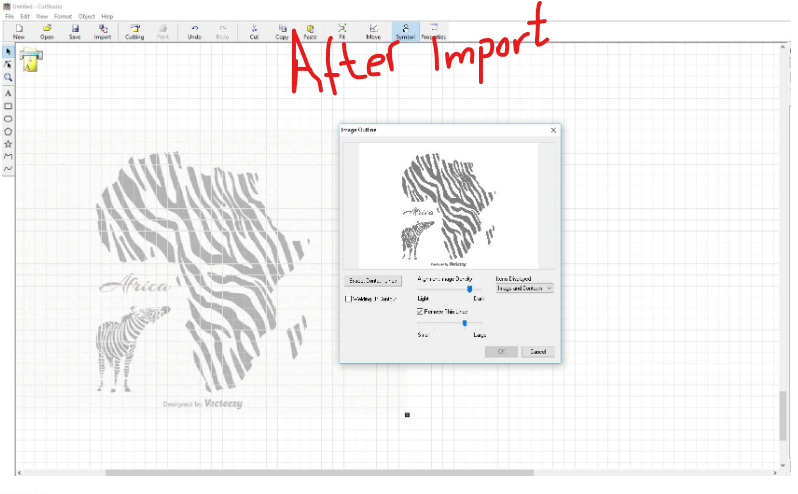Click the Move toolbar icon
The height and width of the screenshot is (494, 798).
(373, 32)
